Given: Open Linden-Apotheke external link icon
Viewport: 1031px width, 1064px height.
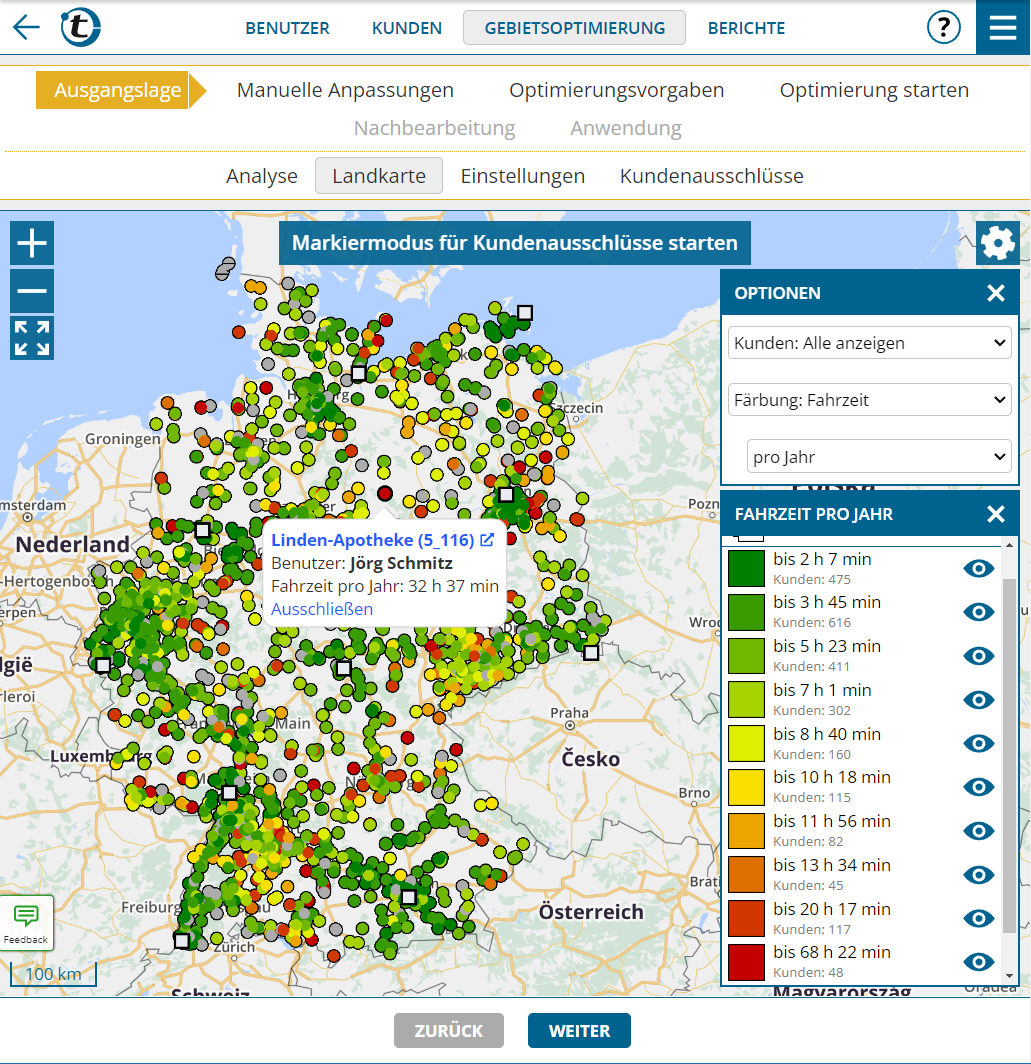Looking at the screenshot, I should click(x=487, y=540).
